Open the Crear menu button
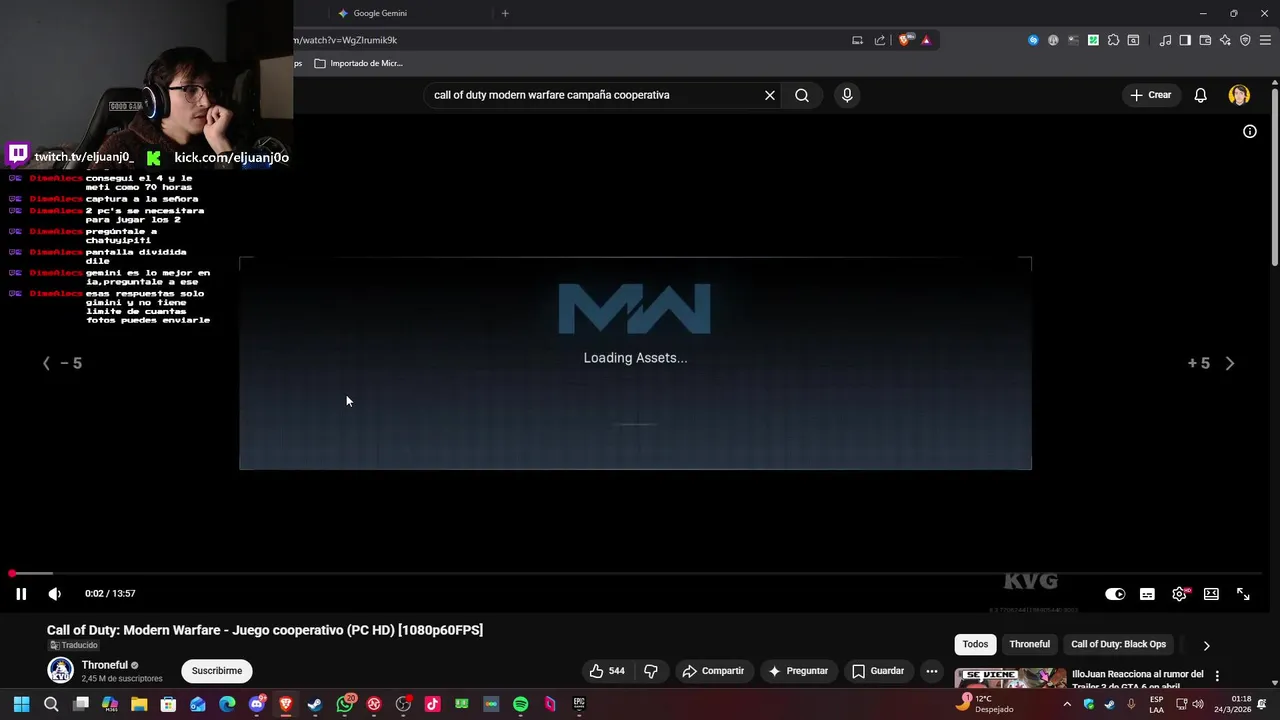The width and height of the screenshot is (1280, 720). 1151,95
